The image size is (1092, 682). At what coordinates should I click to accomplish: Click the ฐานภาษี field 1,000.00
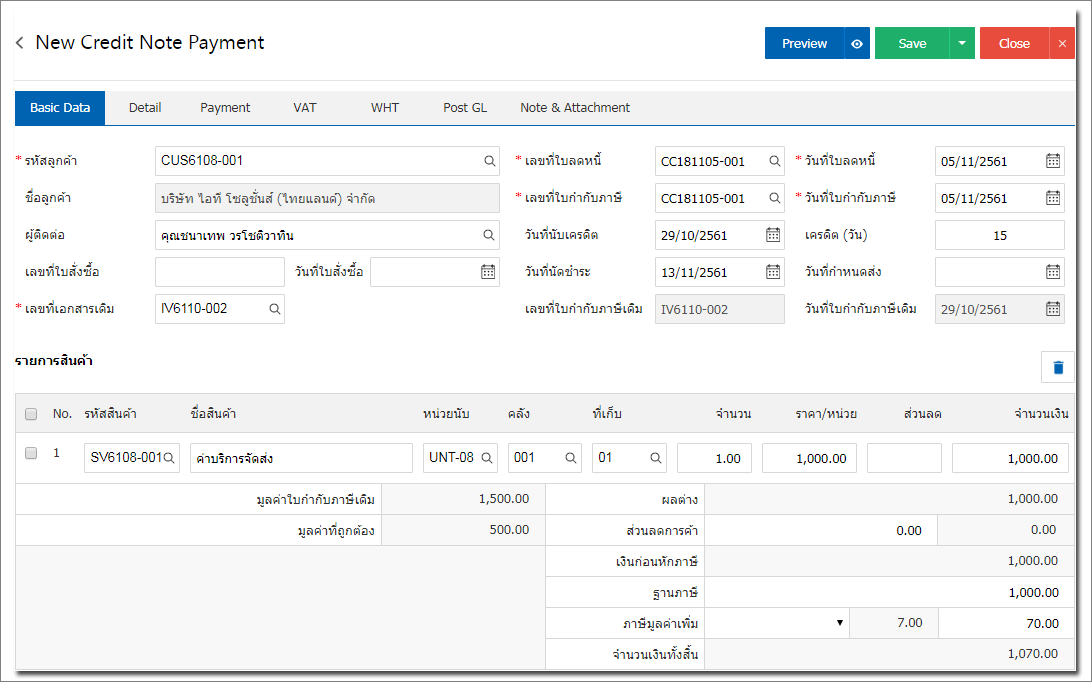(x=889, y=592)
